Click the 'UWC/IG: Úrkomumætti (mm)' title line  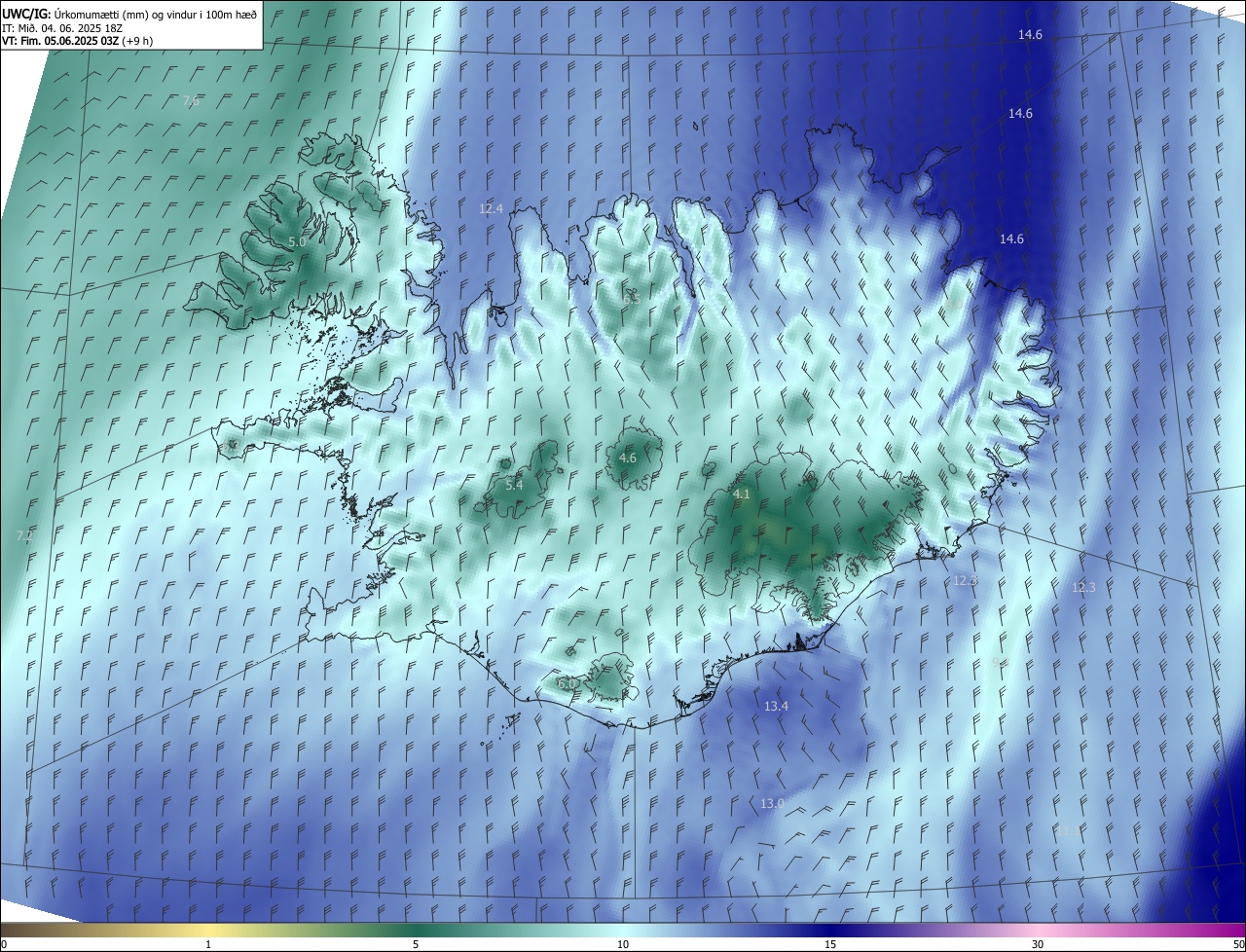[129, 14]
